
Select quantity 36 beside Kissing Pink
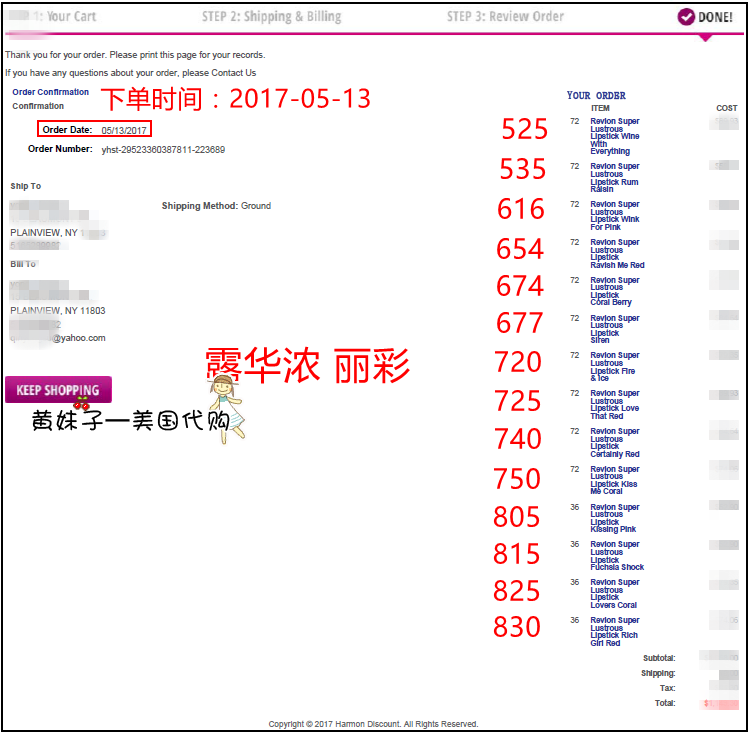[574, 507]
